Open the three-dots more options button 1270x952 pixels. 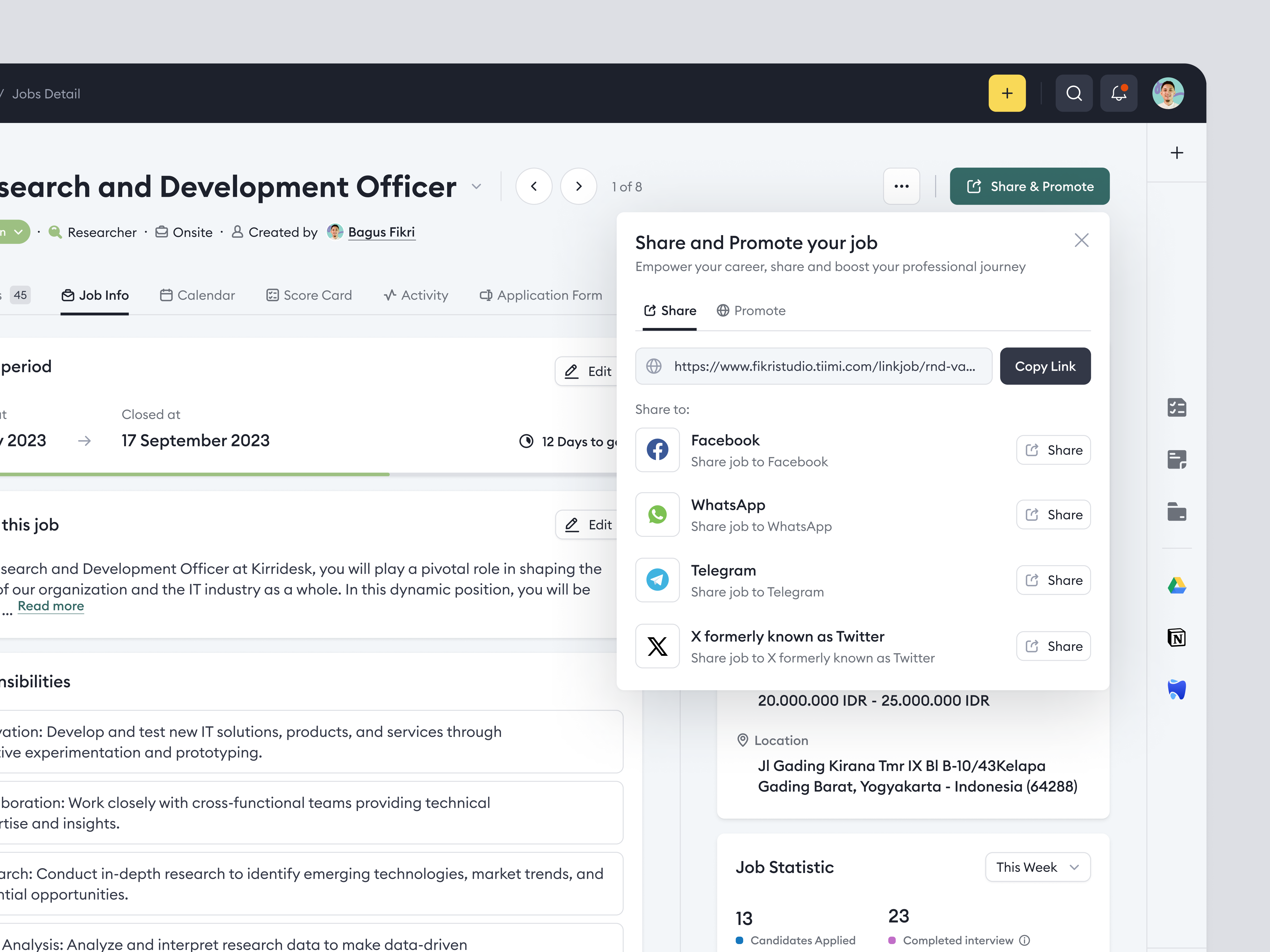click(x=901, y=186)
